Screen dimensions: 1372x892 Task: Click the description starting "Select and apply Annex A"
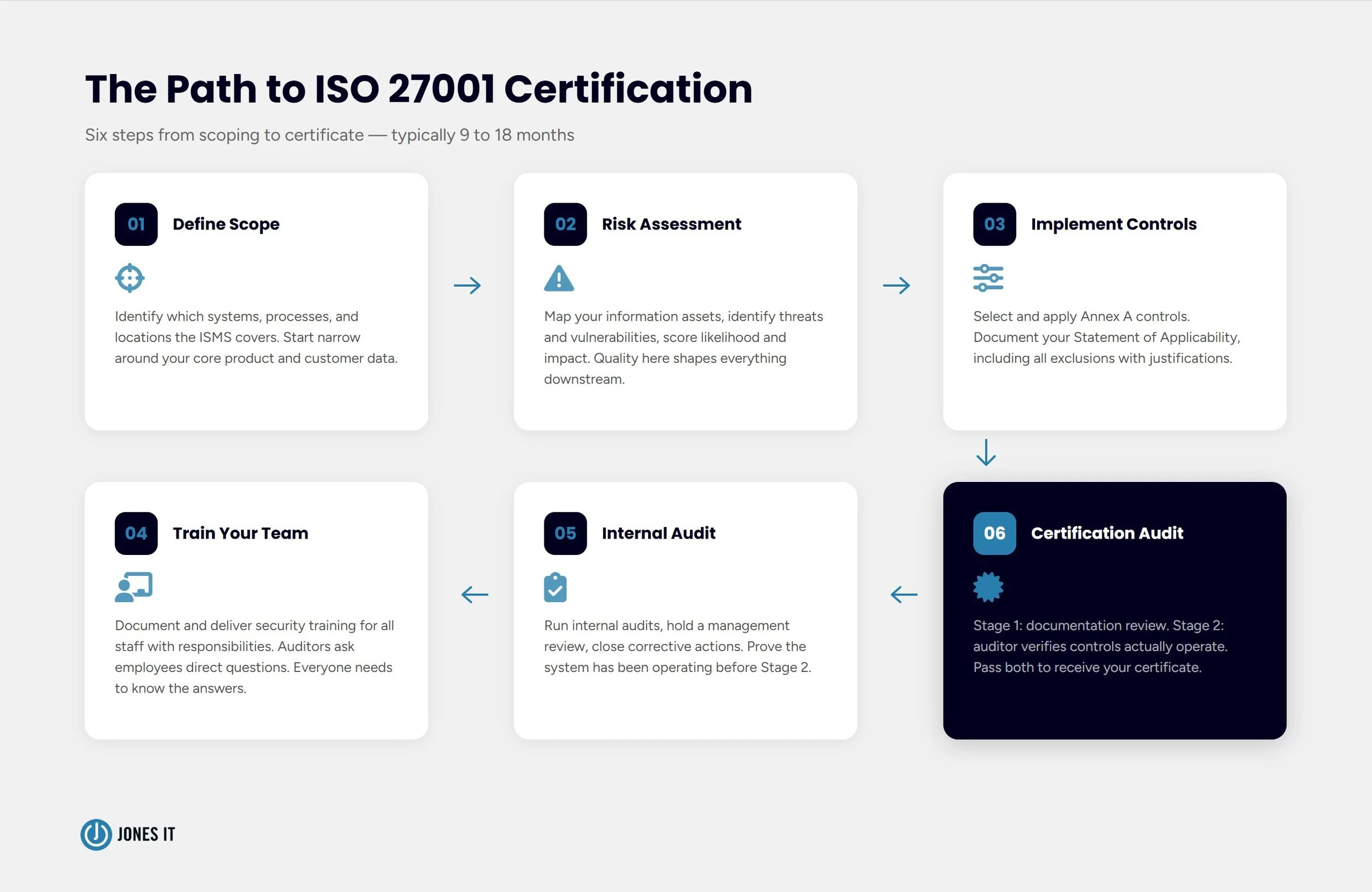coord(1107,337)
